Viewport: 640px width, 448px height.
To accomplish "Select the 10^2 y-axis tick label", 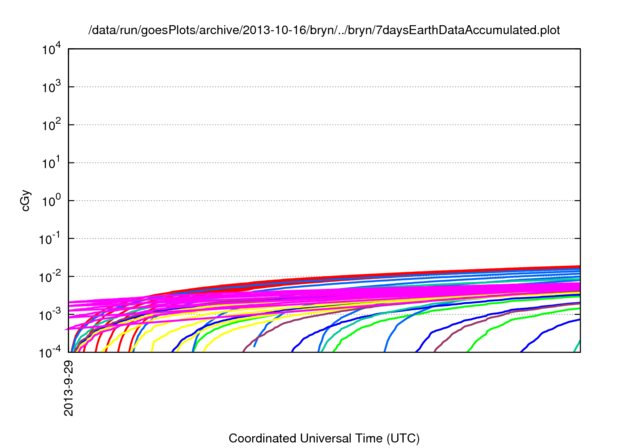I will 51,125.
